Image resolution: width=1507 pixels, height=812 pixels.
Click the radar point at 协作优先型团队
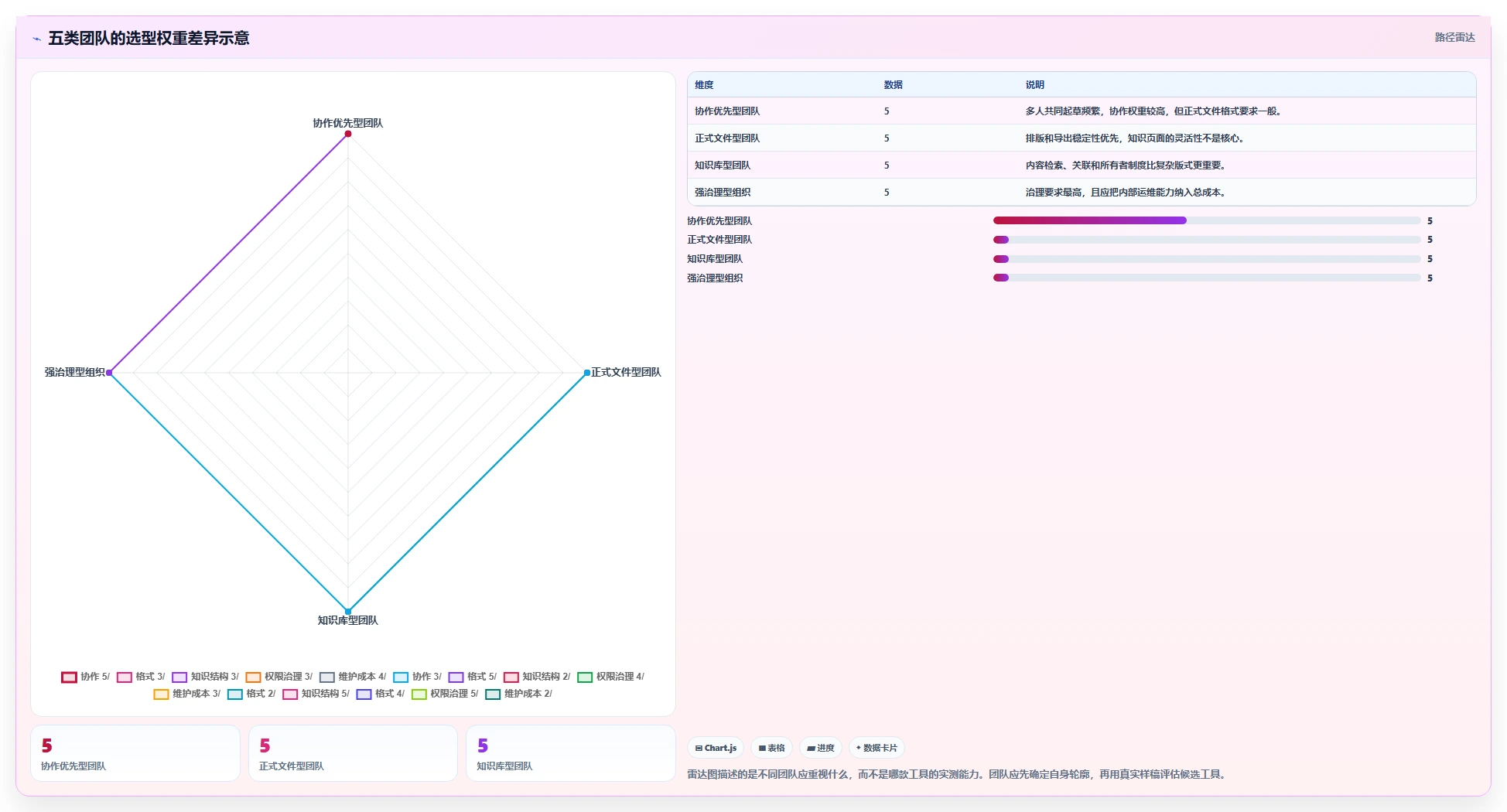point(348,134)
